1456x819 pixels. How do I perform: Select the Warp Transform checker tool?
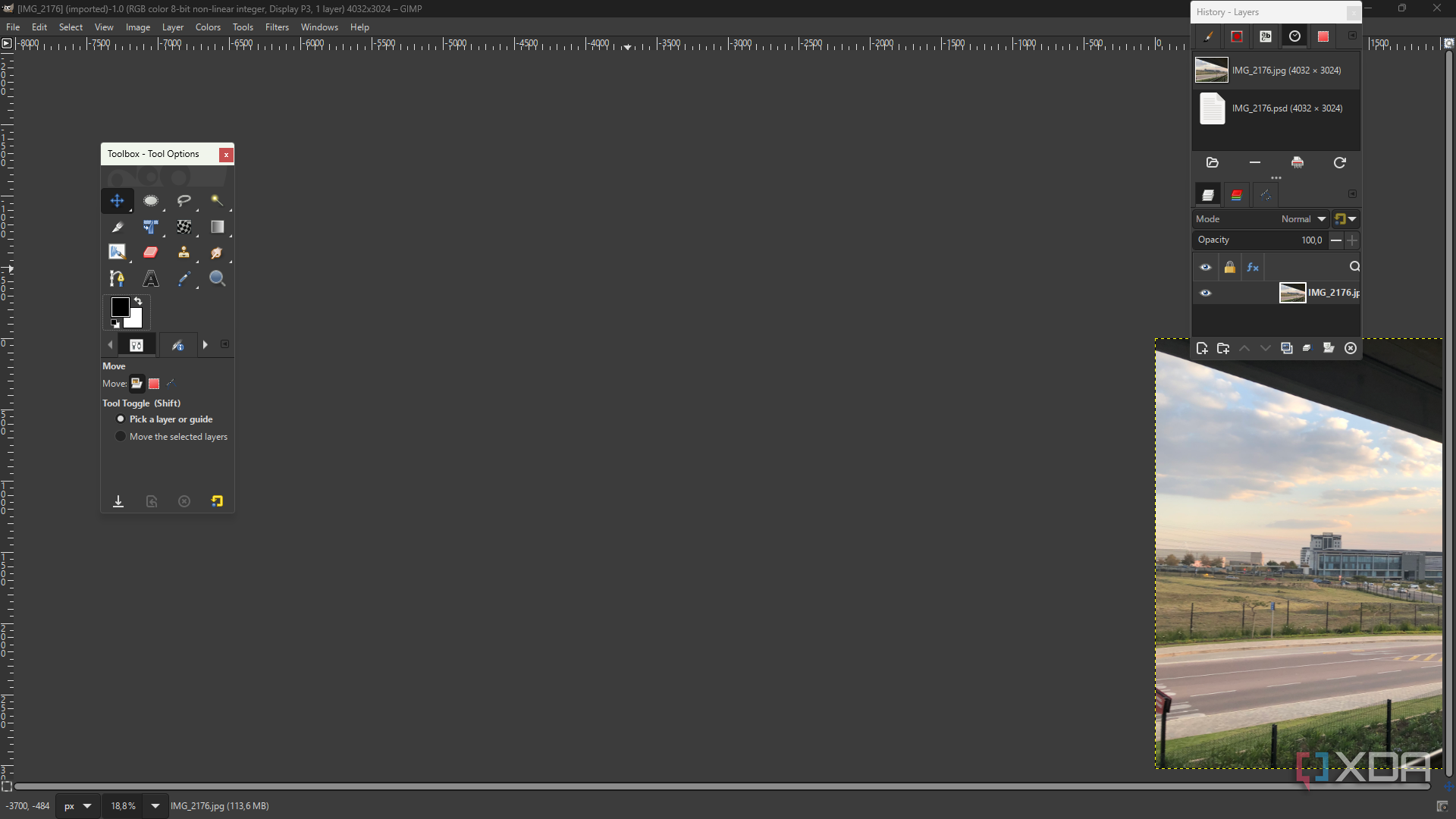(x=184, y=227)
